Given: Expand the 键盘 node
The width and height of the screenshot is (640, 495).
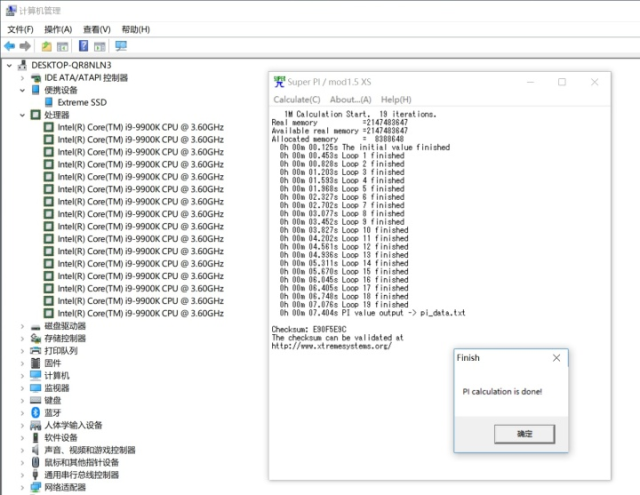Looking at the screenshot, I should pyautogui.click(x=22, y=400).
